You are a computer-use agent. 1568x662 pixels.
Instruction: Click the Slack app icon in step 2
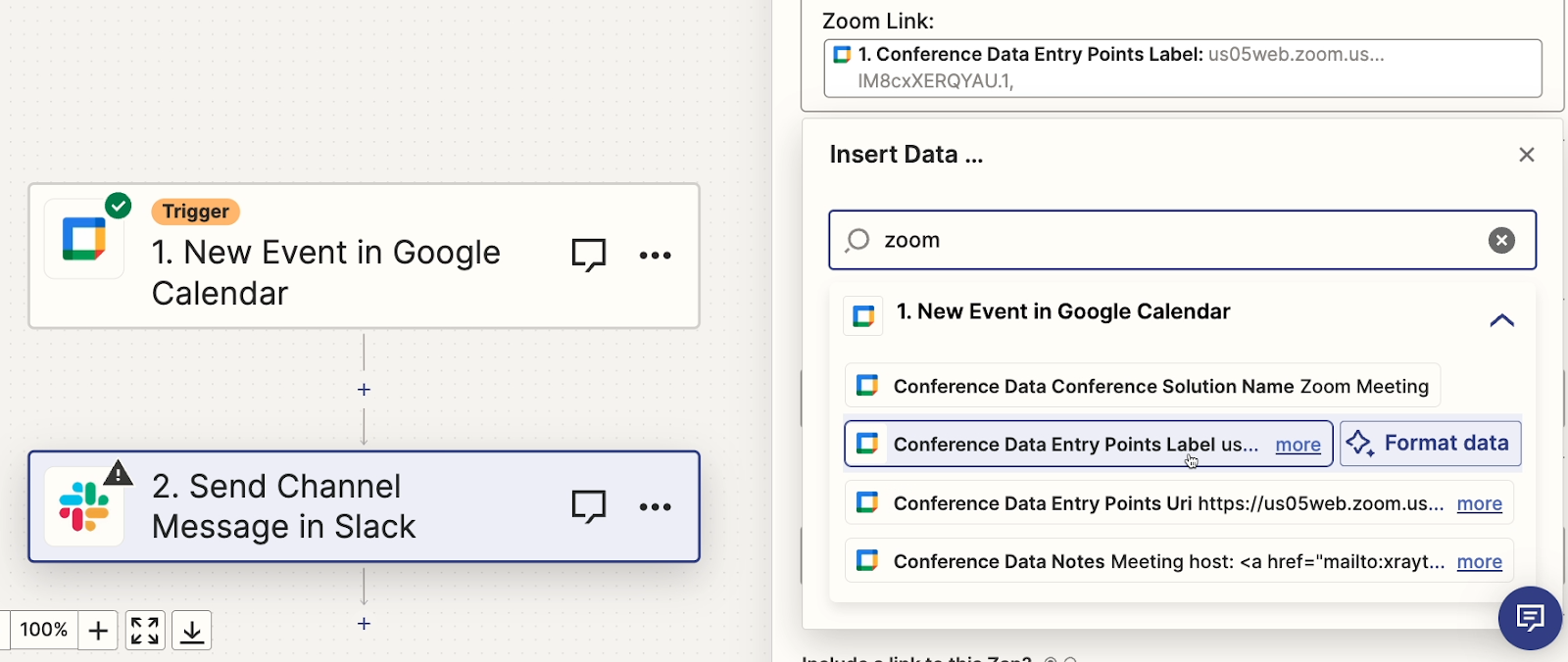pyautogui.click(x=84, y=506)
